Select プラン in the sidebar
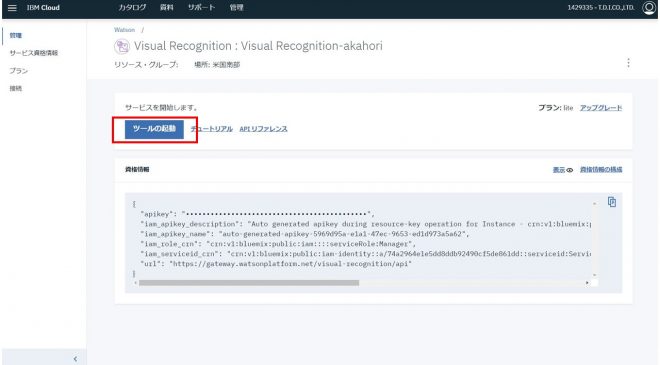Viewport: 660px width, 365px height. pos(19,71)
